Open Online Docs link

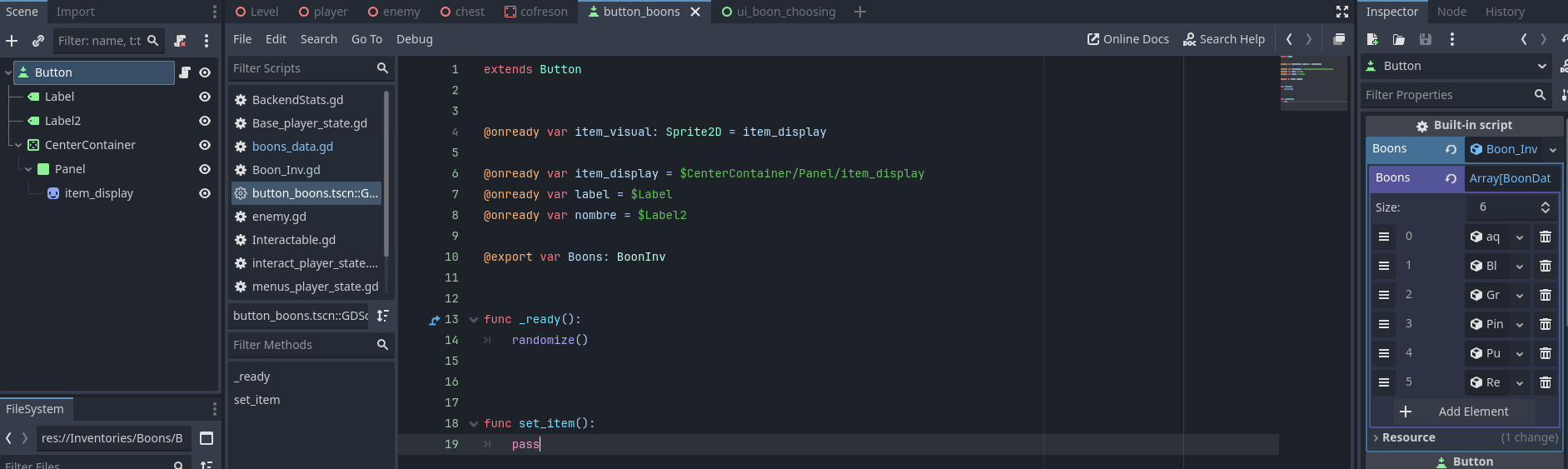(x=1127, y=39)
